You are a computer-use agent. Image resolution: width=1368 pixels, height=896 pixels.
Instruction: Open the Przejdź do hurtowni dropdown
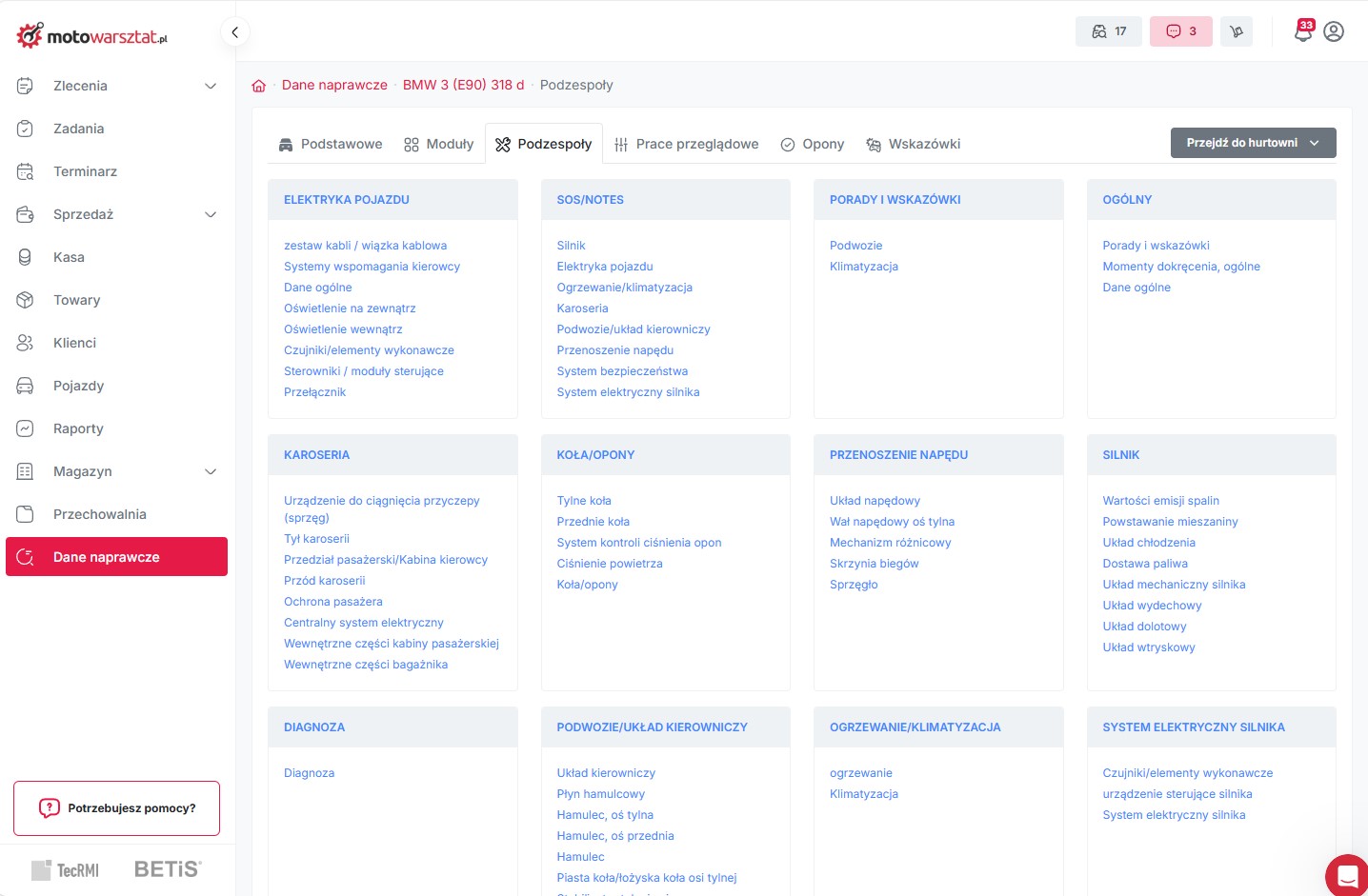pos(1253,143)
